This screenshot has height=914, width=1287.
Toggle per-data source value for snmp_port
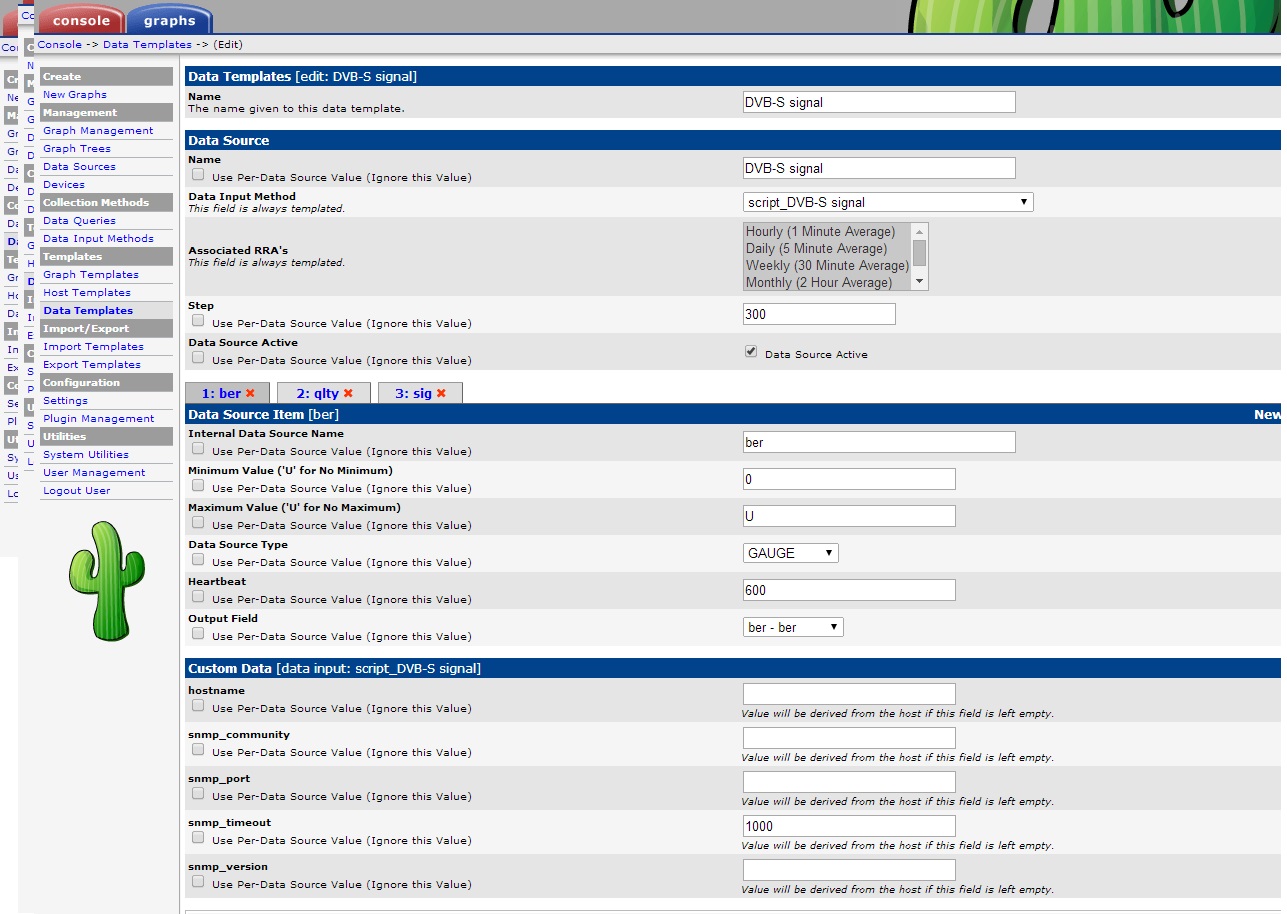[x=198, y=794]
